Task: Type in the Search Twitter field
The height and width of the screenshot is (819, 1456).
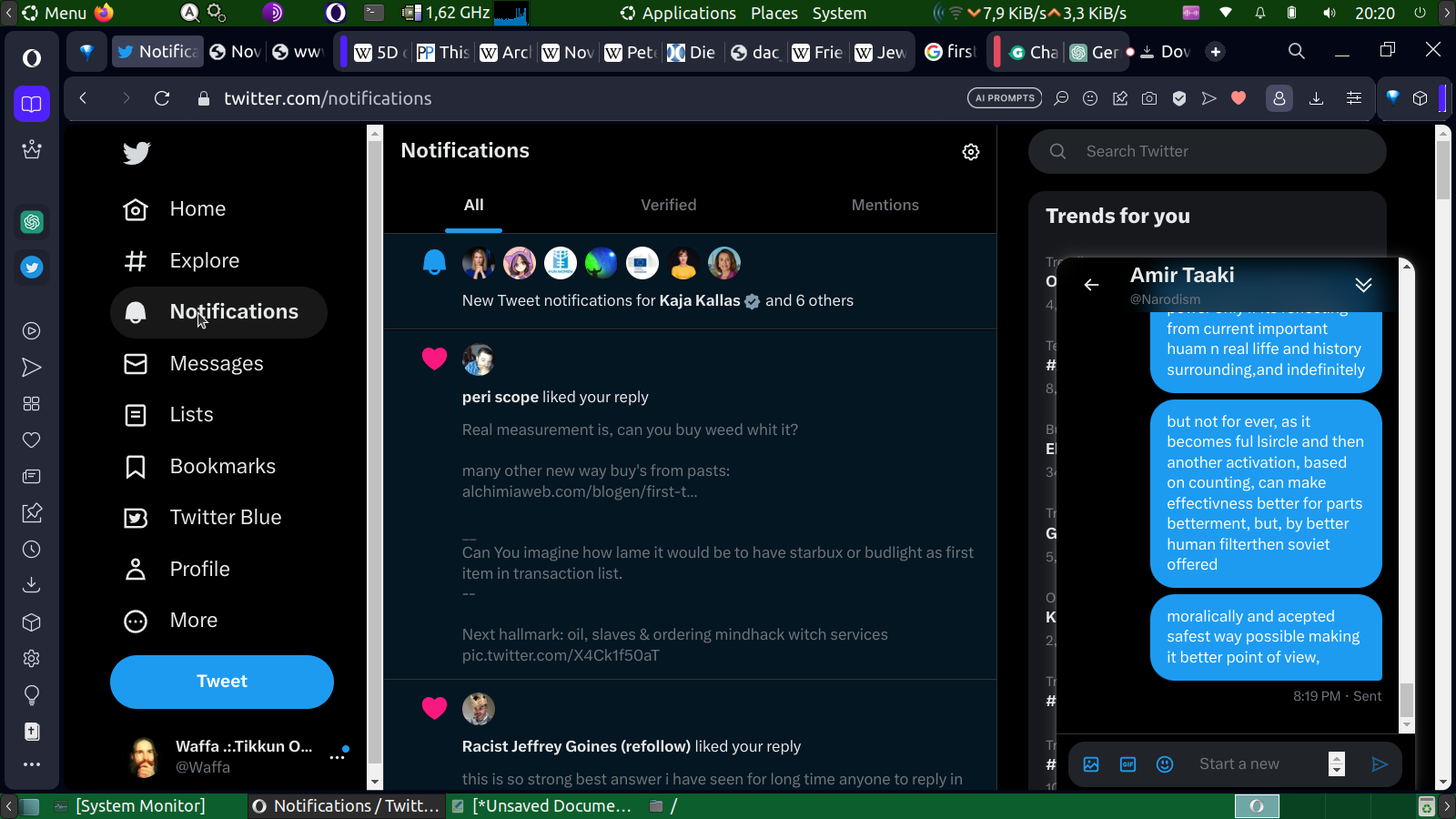Action: coord(1219,152)
